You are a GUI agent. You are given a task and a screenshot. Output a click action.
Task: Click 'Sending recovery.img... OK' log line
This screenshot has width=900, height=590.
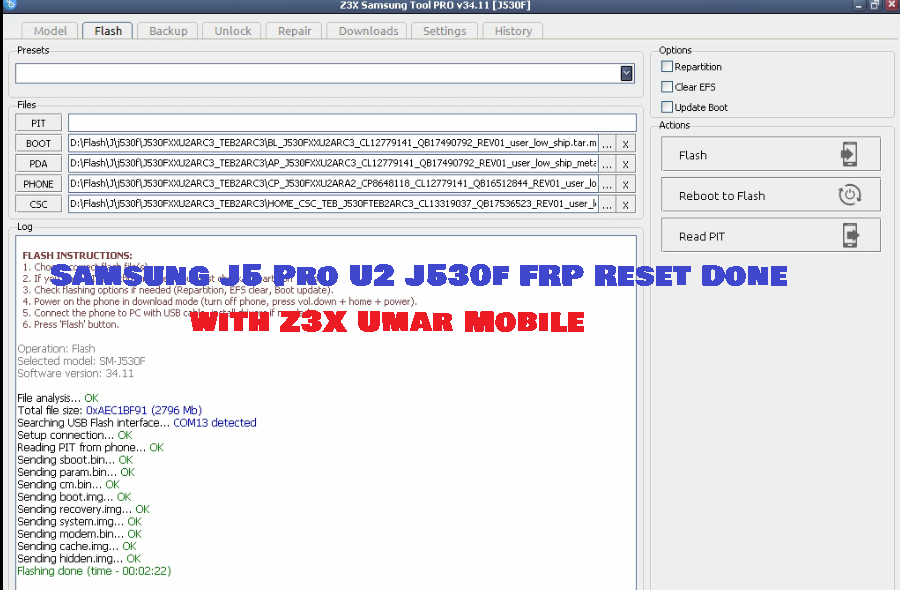click(x=83, y=509)
